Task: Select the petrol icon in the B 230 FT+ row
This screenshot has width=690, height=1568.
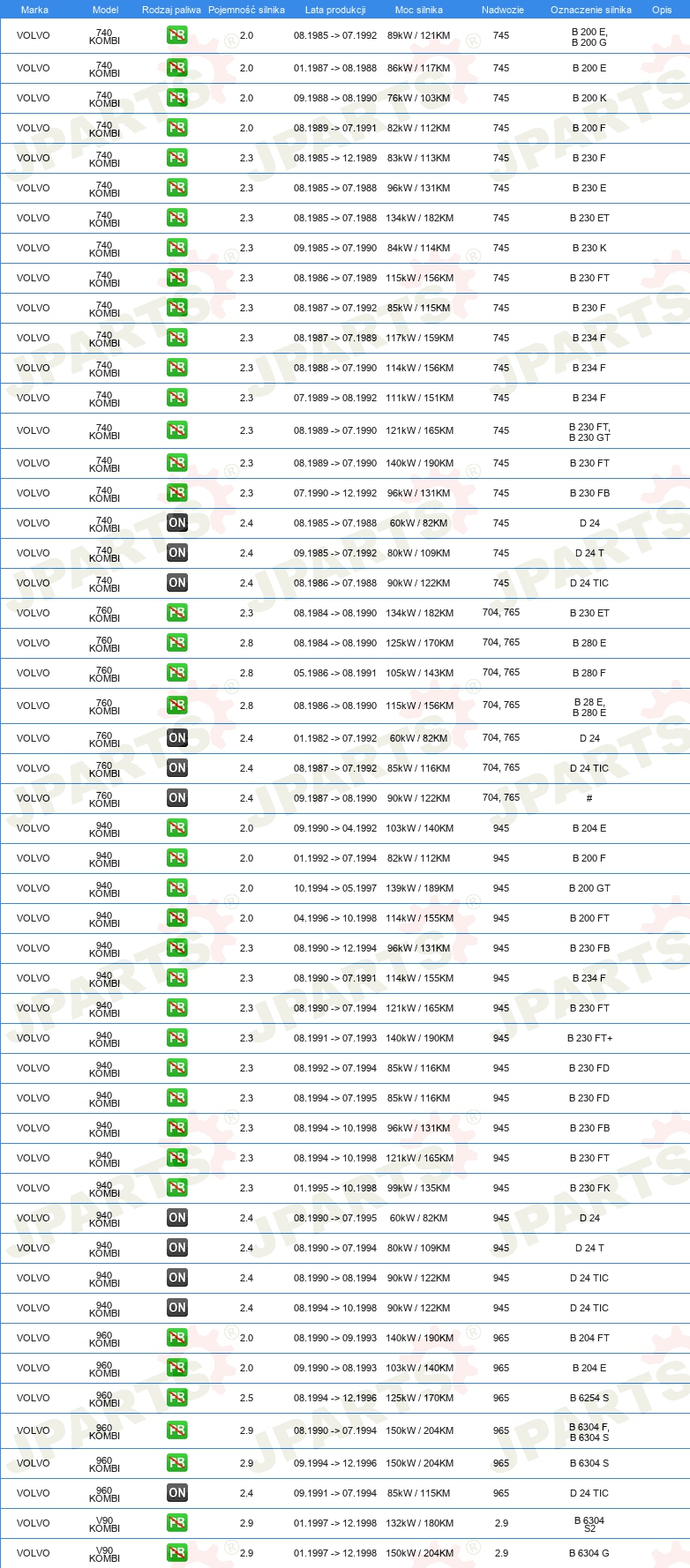Action: click(x=177, y=1038)
